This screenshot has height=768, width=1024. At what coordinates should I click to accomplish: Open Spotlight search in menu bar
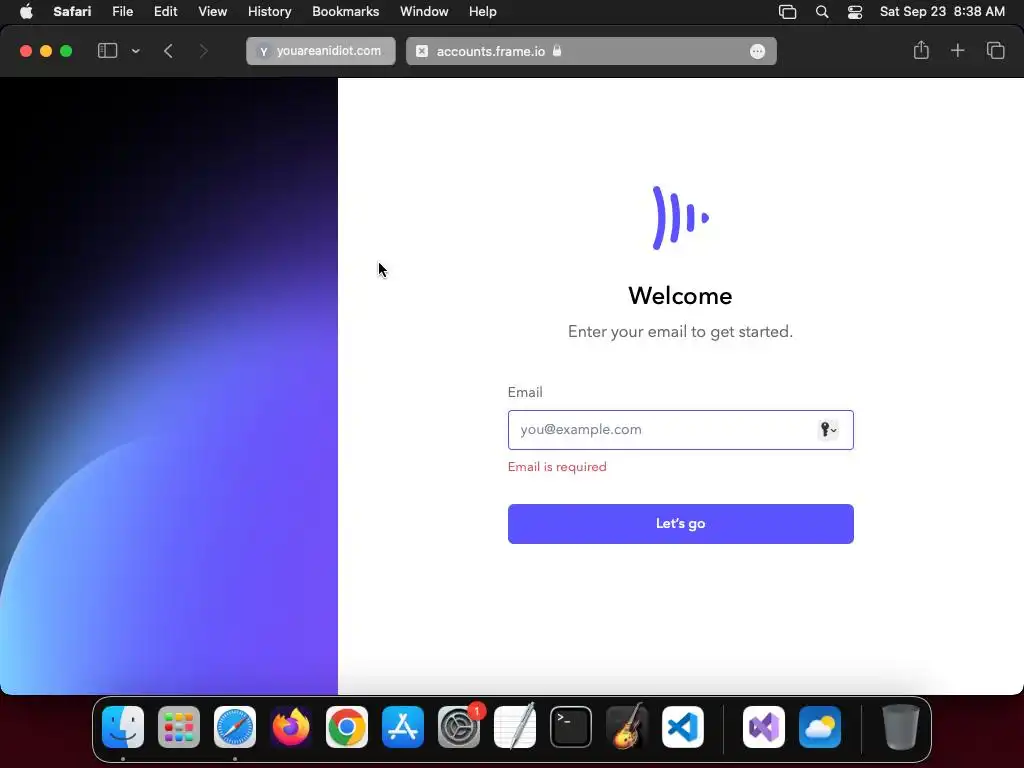[822, 12]
